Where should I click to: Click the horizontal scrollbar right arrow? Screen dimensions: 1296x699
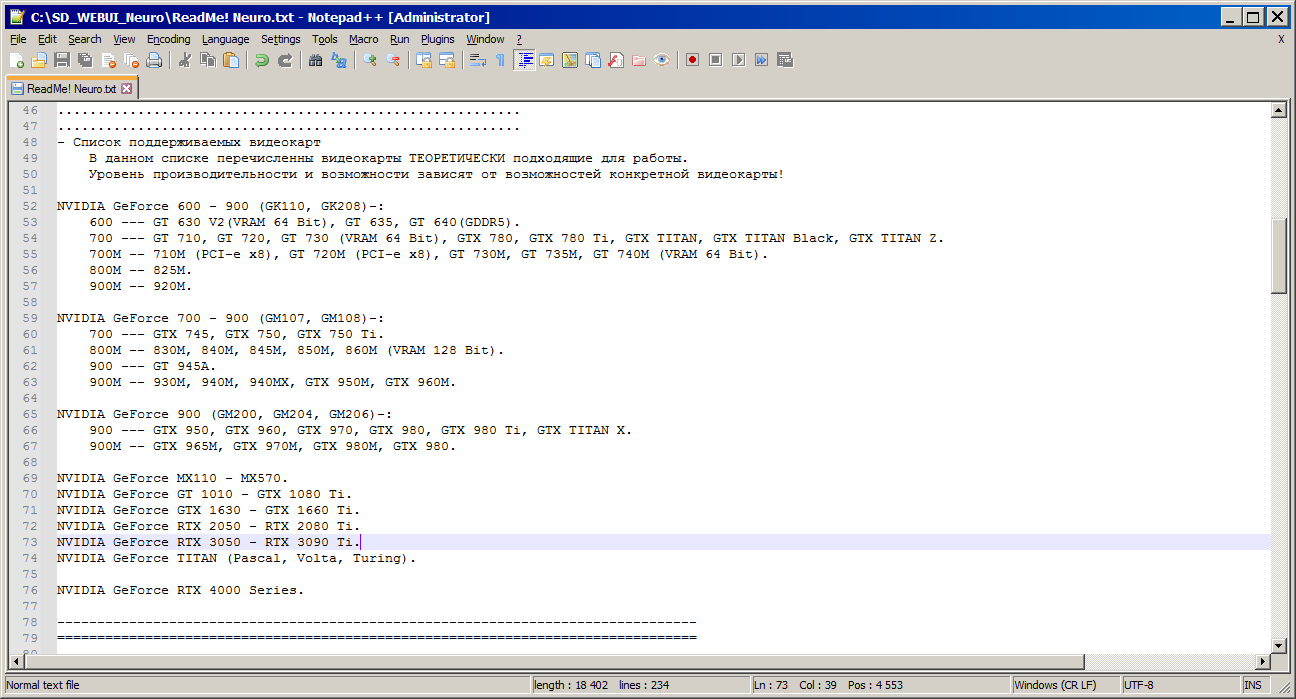[1262, 662]
